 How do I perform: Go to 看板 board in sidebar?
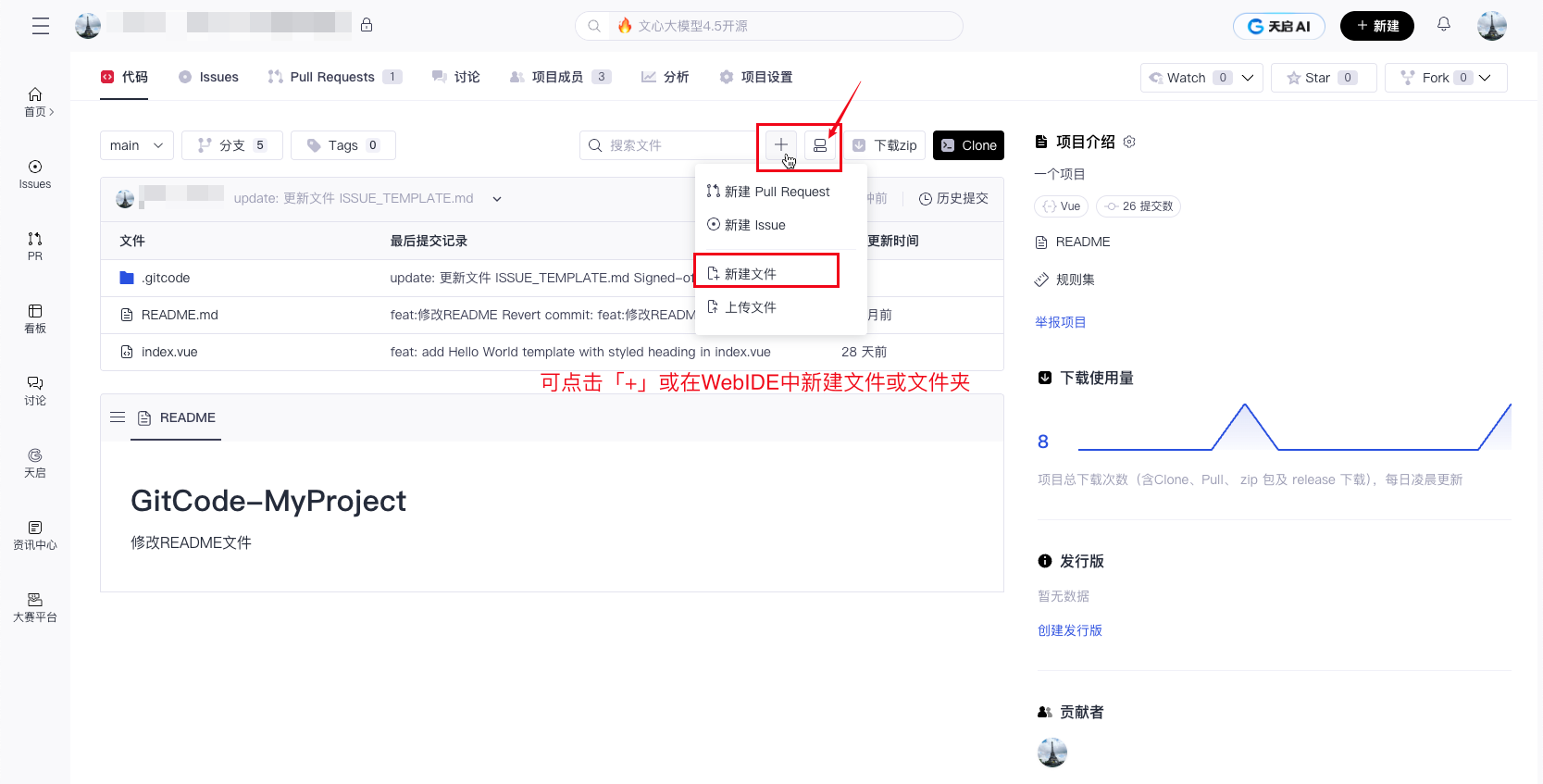point(35,317)
